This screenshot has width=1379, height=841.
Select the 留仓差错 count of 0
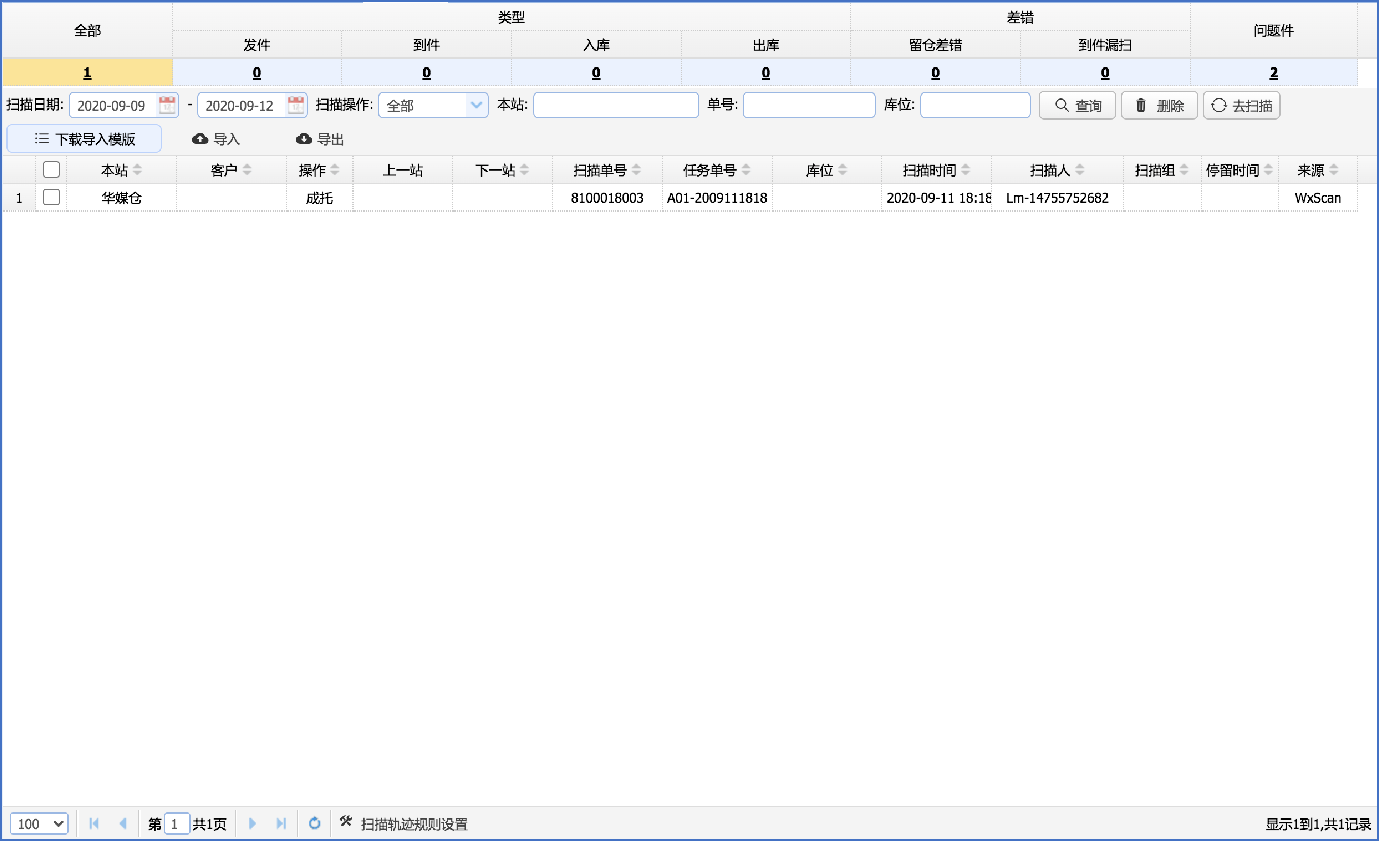(x=935, y=73)
